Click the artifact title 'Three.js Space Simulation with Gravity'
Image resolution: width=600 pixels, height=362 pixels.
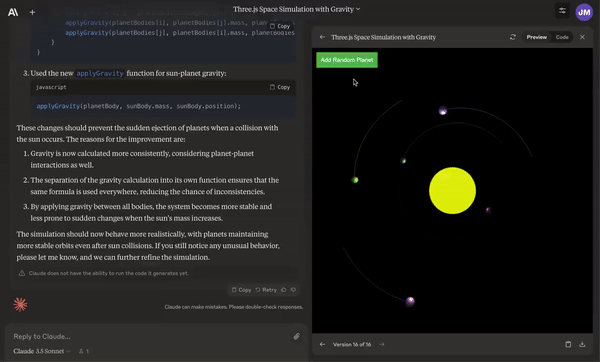[x=383, y=38]
